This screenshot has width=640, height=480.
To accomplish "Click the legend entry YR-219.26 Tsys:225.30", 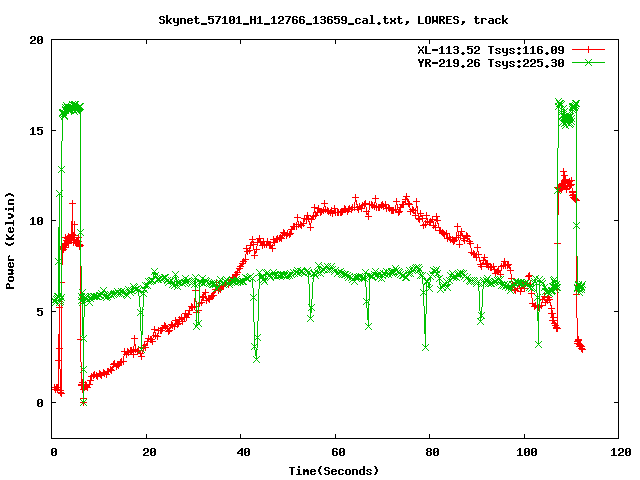I will pyautogui.click(x=491, y=63).
